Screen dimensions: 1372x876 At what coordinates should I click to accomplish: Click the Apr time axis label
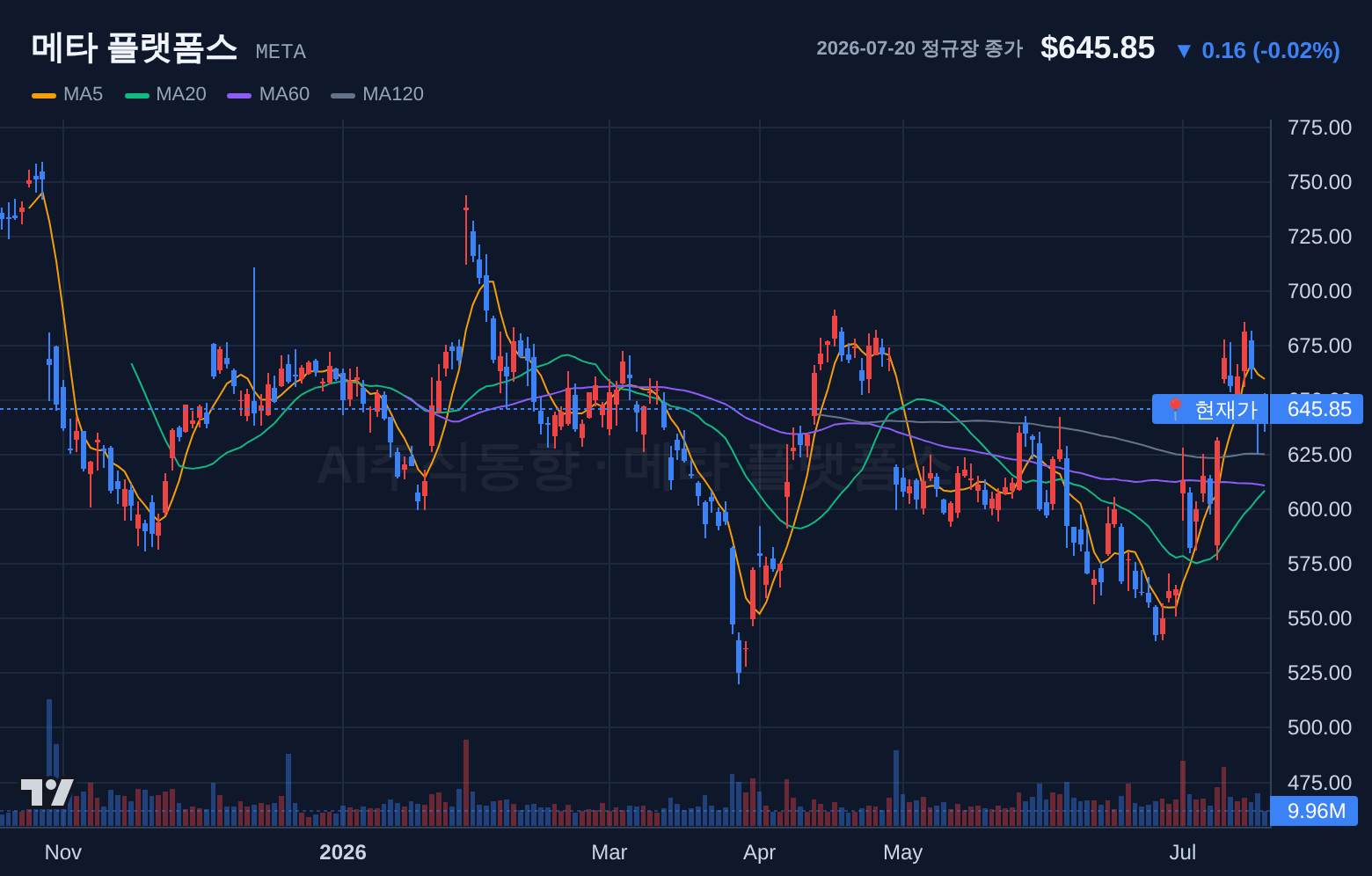click(759, 852)
